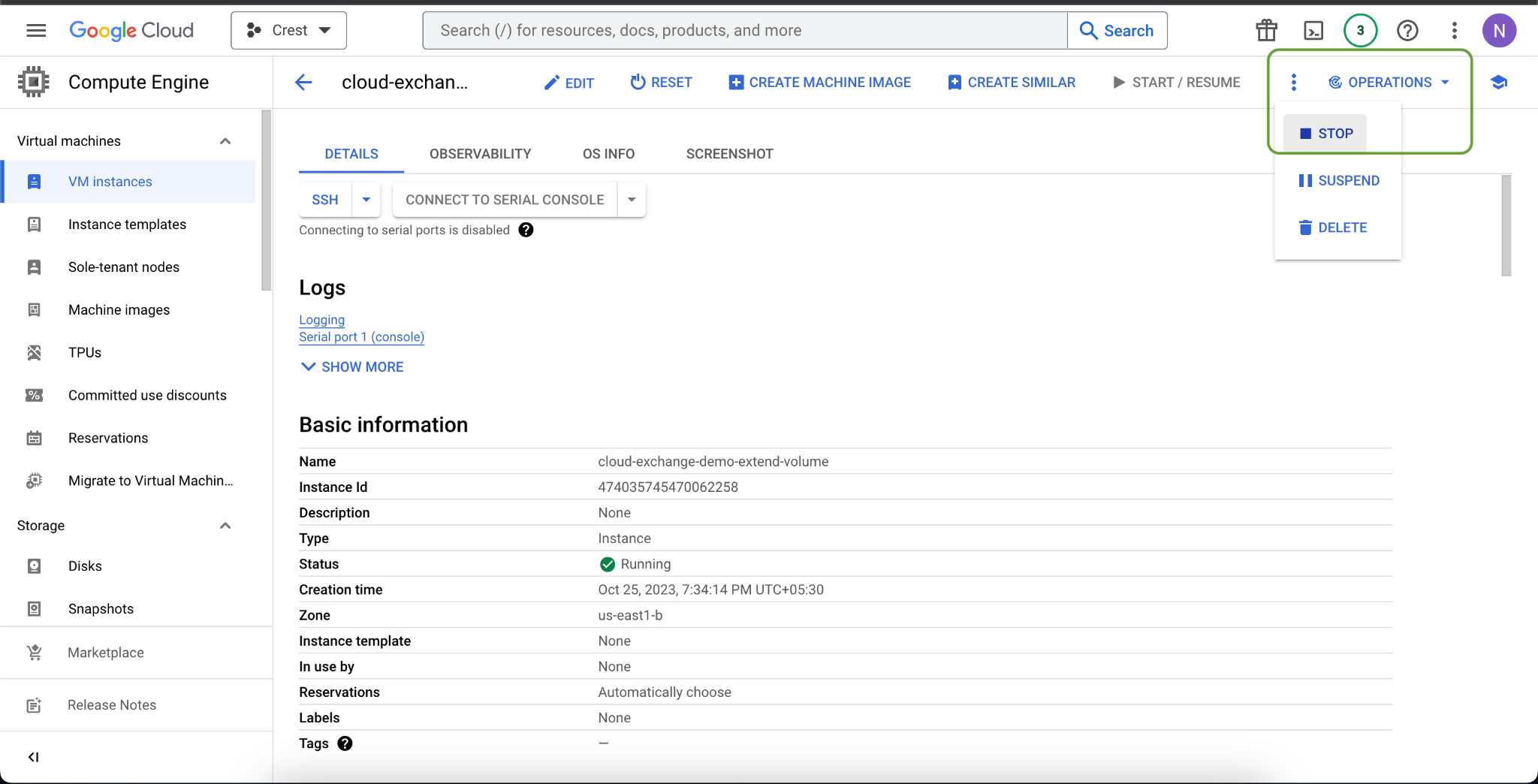Screen dimensions: 1538x784
Task: Collapse the Virtual machines section
Action: click(x=225, y=141)
